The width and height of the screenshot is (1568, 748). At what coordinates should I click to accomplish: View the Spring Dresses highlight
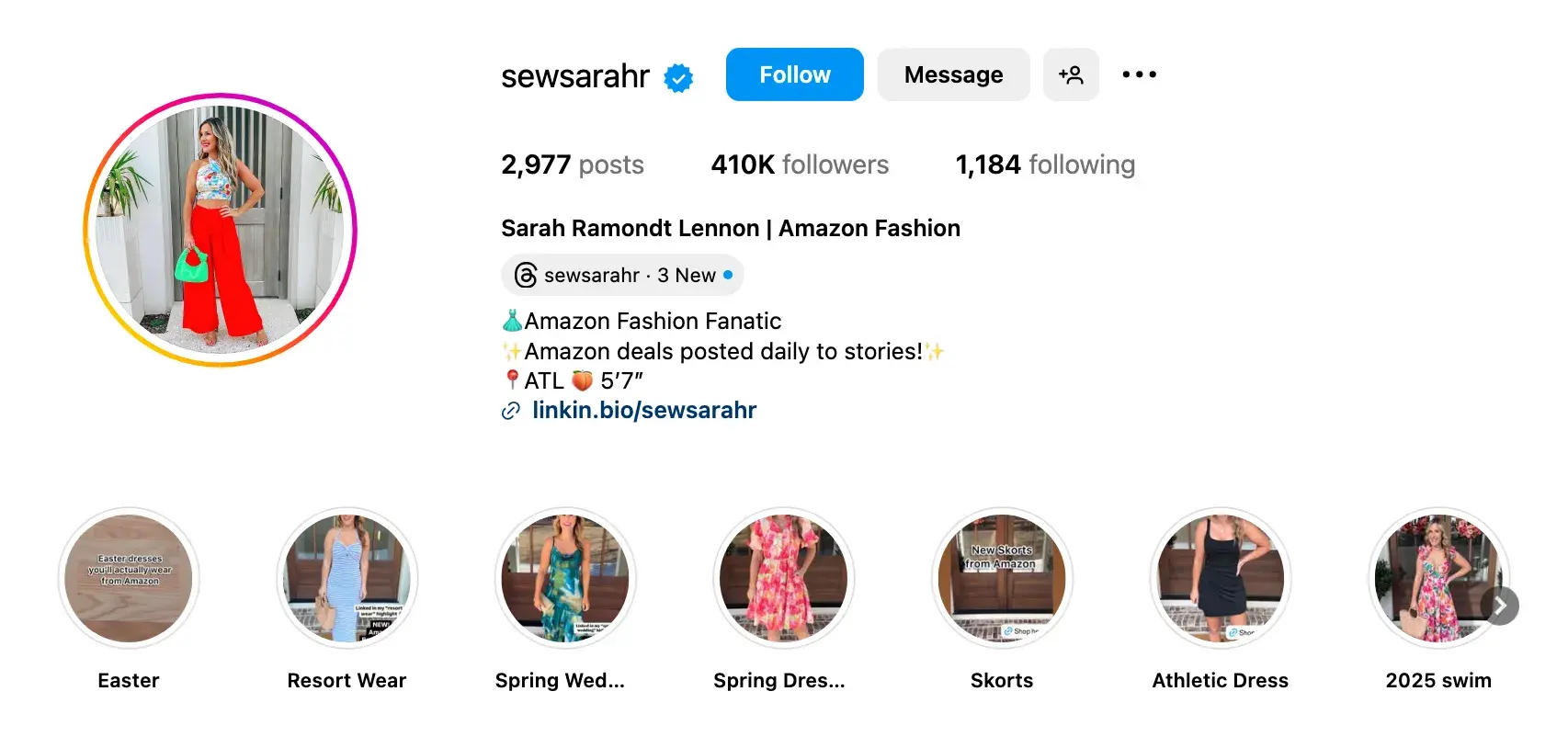click(783, 578)
